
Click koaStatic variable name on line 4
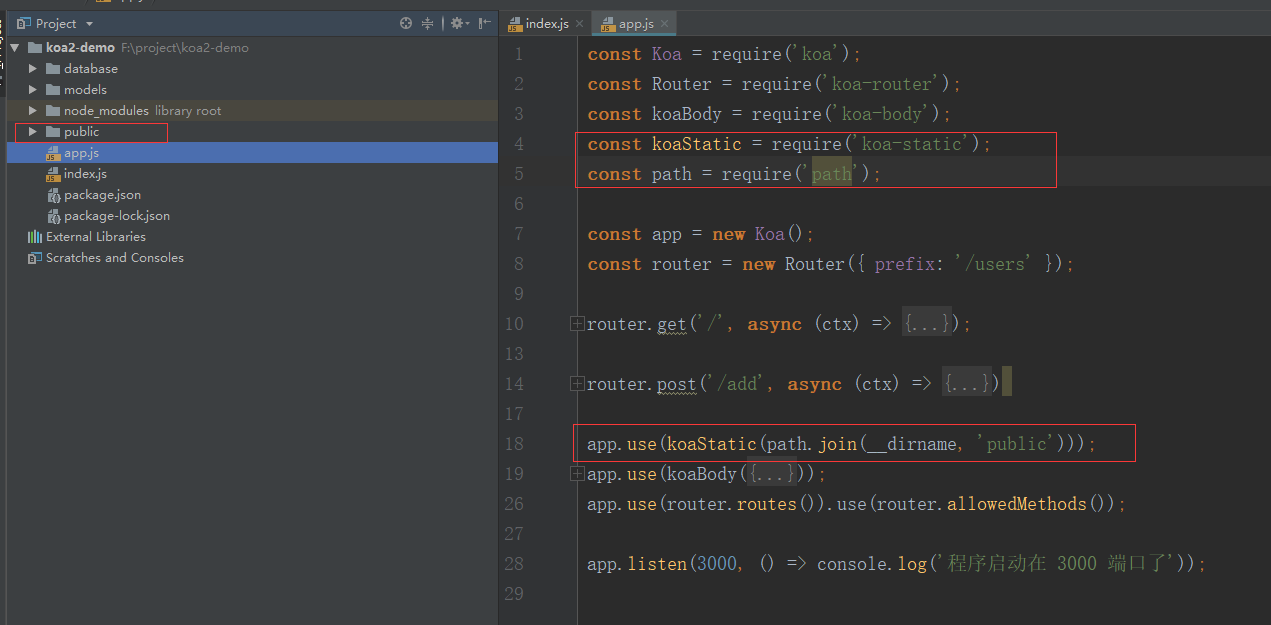[x=697, y=144]
